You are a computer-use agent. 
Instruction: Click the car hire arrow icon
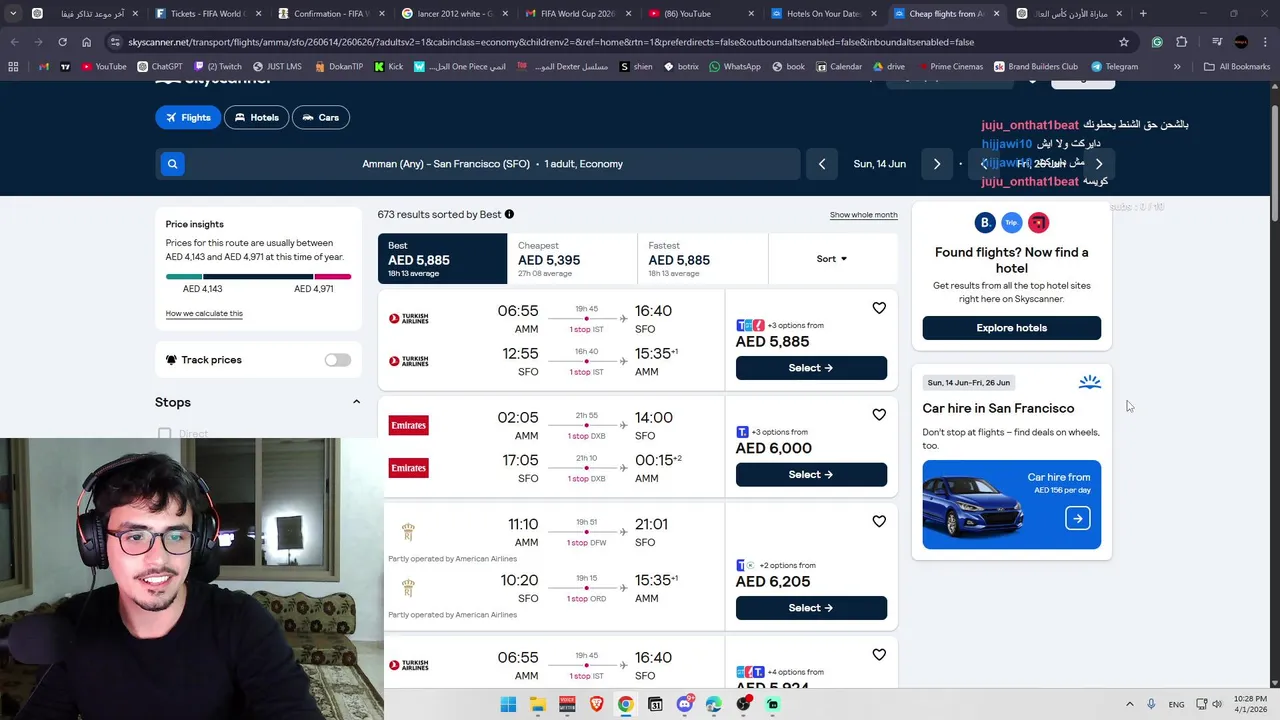[1077, 518]
